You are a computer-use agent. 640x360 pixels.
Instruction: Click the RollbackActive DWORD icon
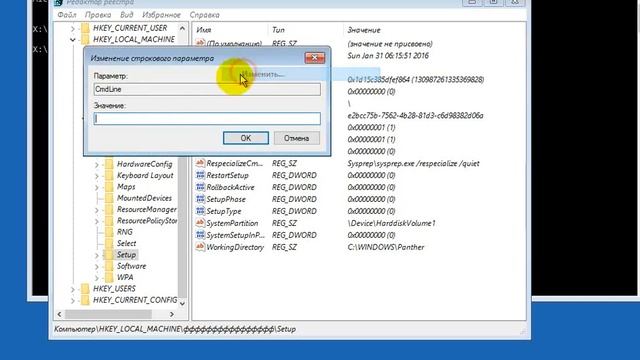pos(200,187)
